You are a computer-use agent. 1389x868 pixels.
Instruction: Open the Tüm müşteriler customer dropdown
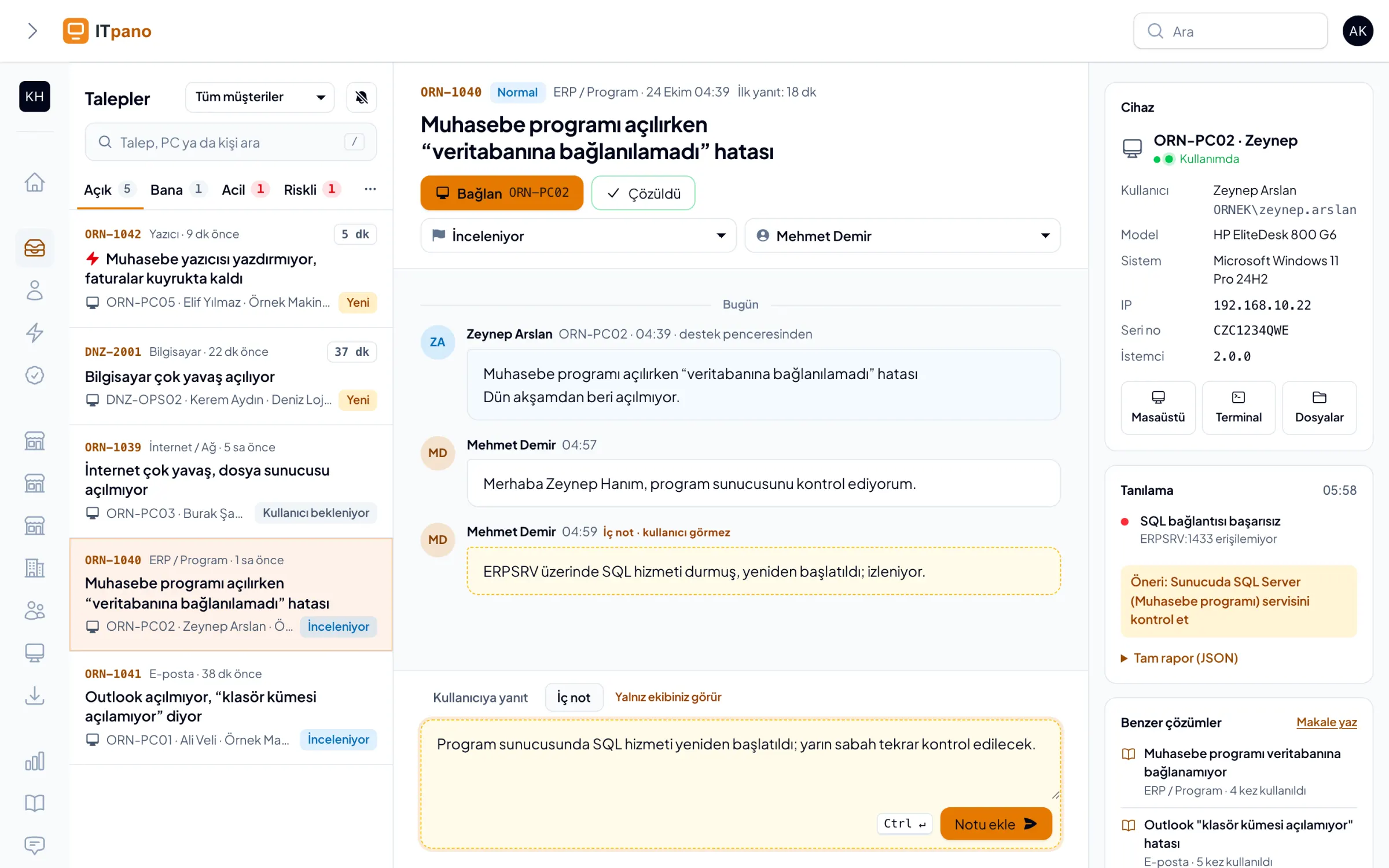click(260, 97)
